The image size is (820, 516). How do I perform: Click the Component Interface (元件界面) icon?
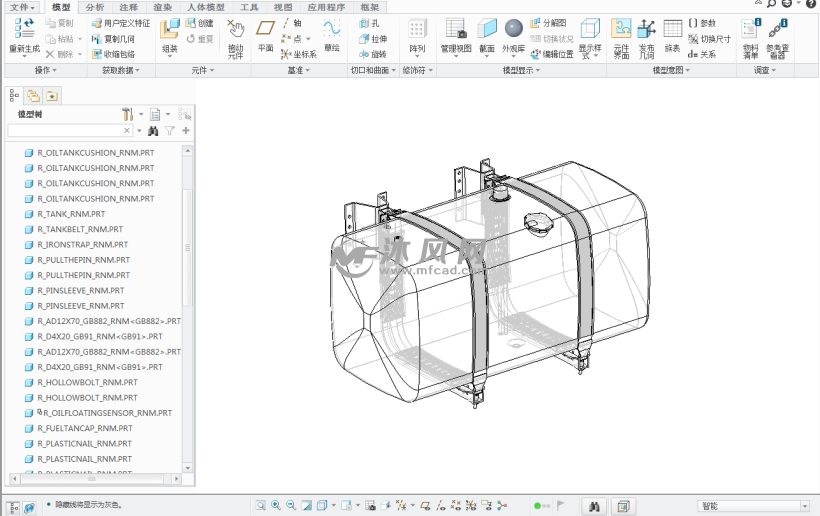pyautogui.click(x=621, y=29)
